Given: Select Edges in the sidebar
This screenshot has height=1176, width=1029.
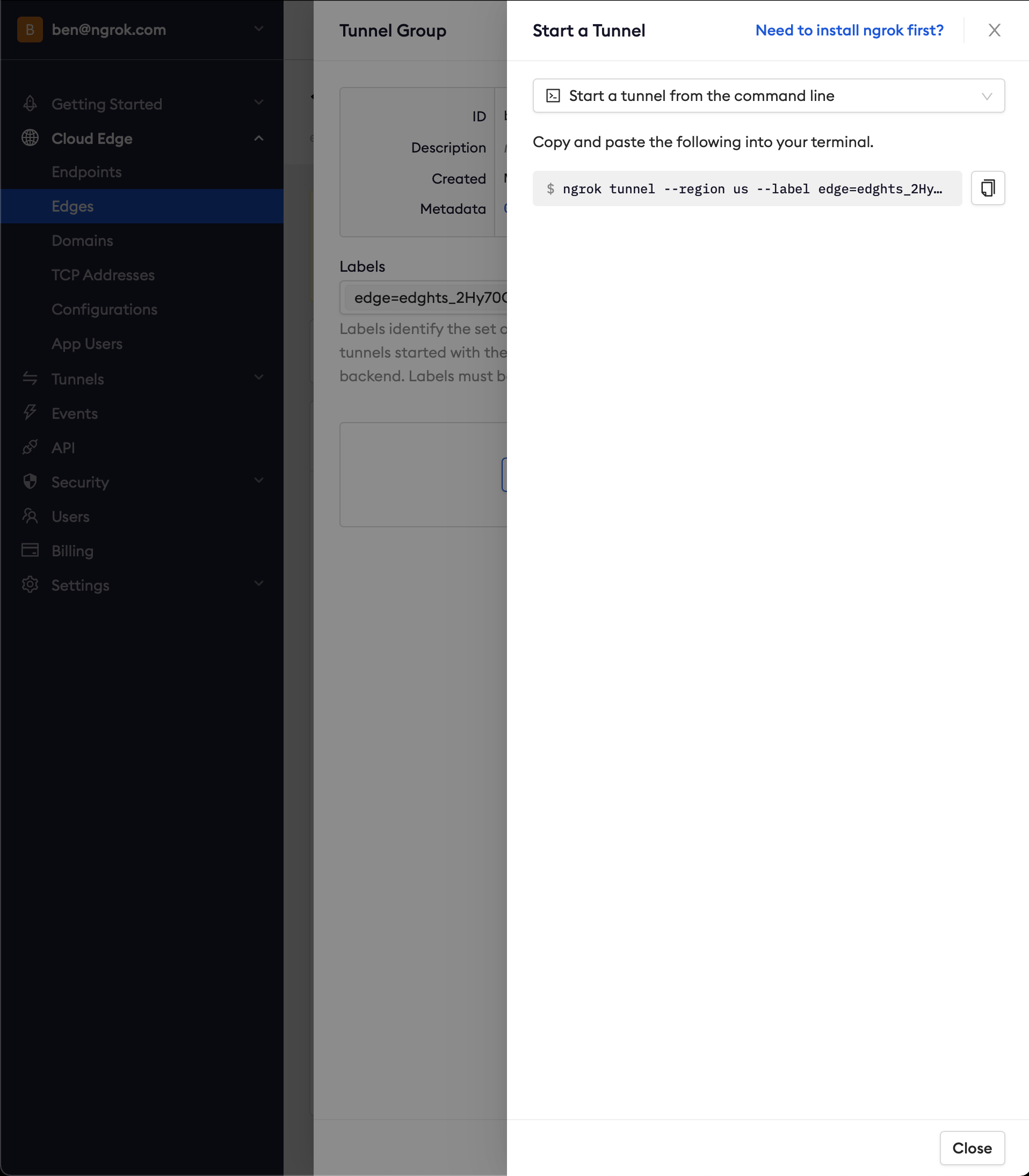Looking at the screenshot, I should tap(142, 206).
